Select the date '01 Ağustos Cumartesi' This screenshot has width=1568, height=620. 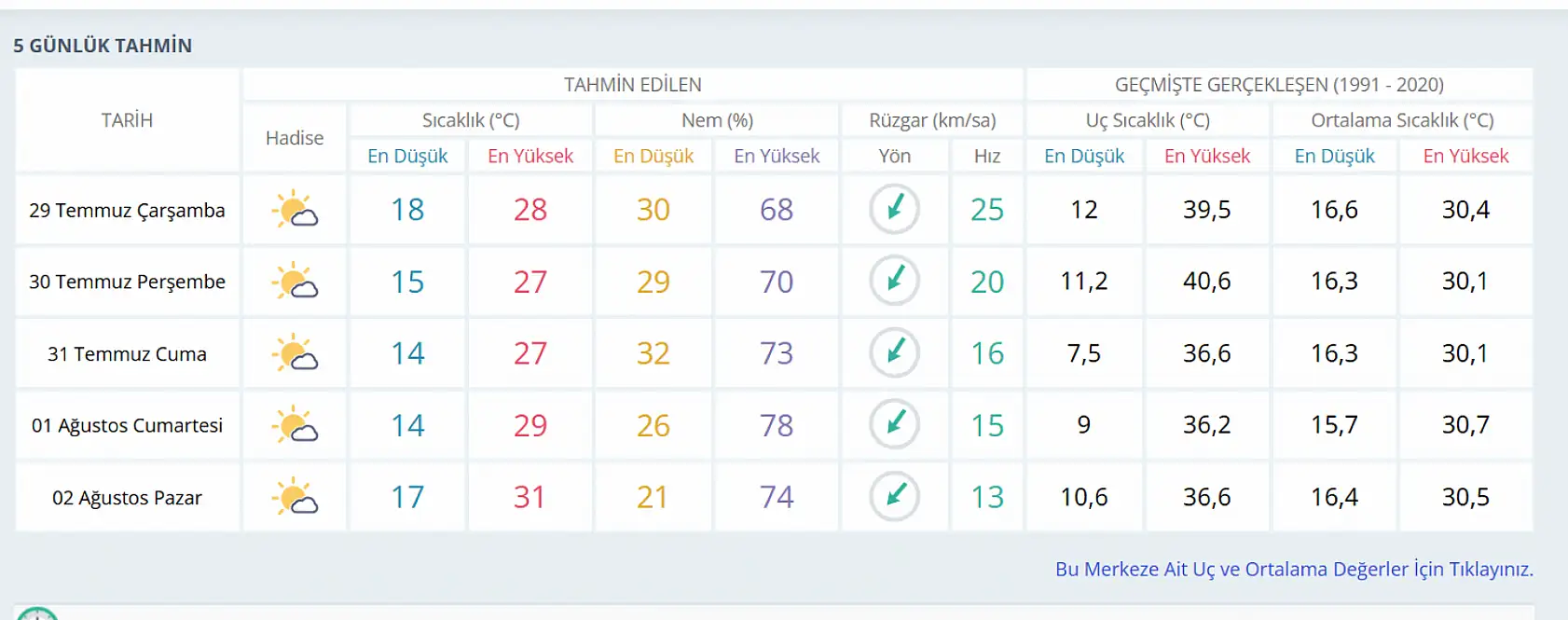(127, 426)
